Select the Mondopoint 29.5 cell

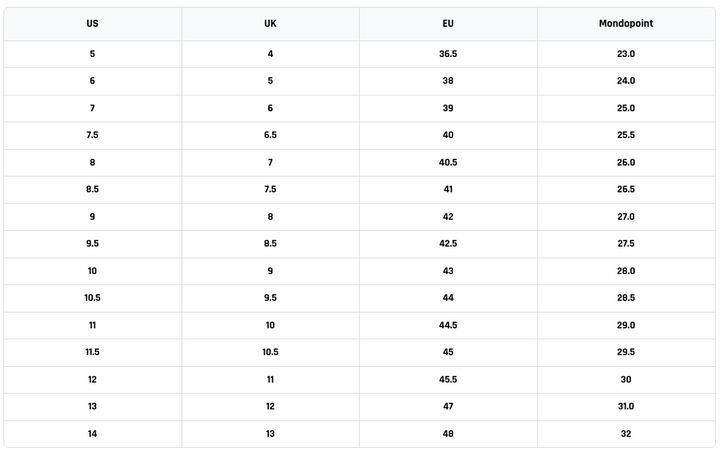626,352
